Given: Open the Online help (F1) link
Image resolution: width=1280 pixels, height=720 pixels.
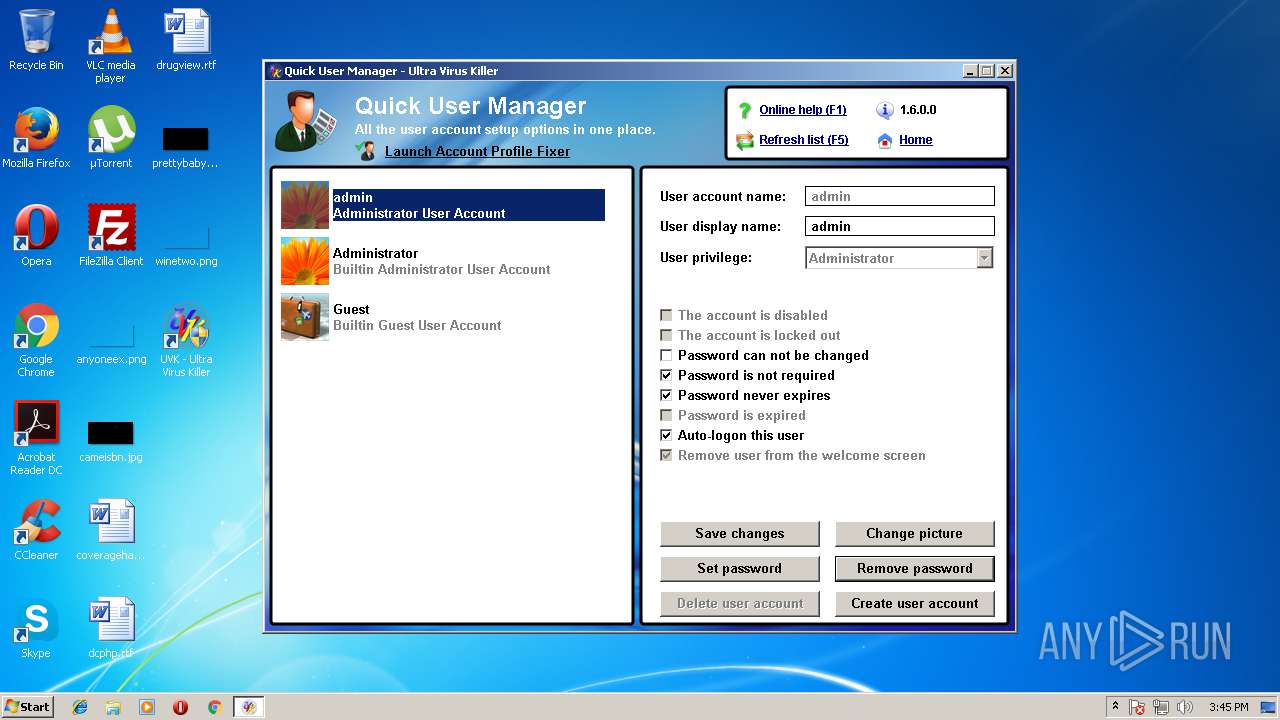Looking at the screenshot, I should pos(803,110).
